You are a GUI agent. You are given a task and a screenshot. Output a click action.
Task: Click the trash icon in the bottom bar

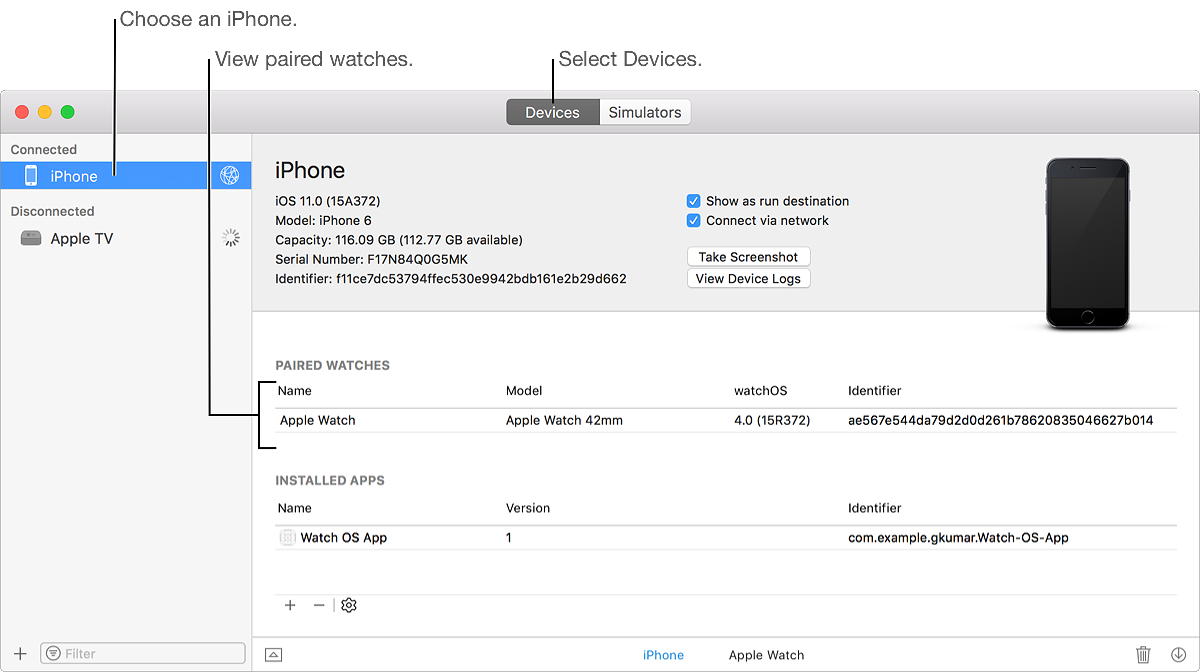pyautogui.click(x=1143, y=655)
